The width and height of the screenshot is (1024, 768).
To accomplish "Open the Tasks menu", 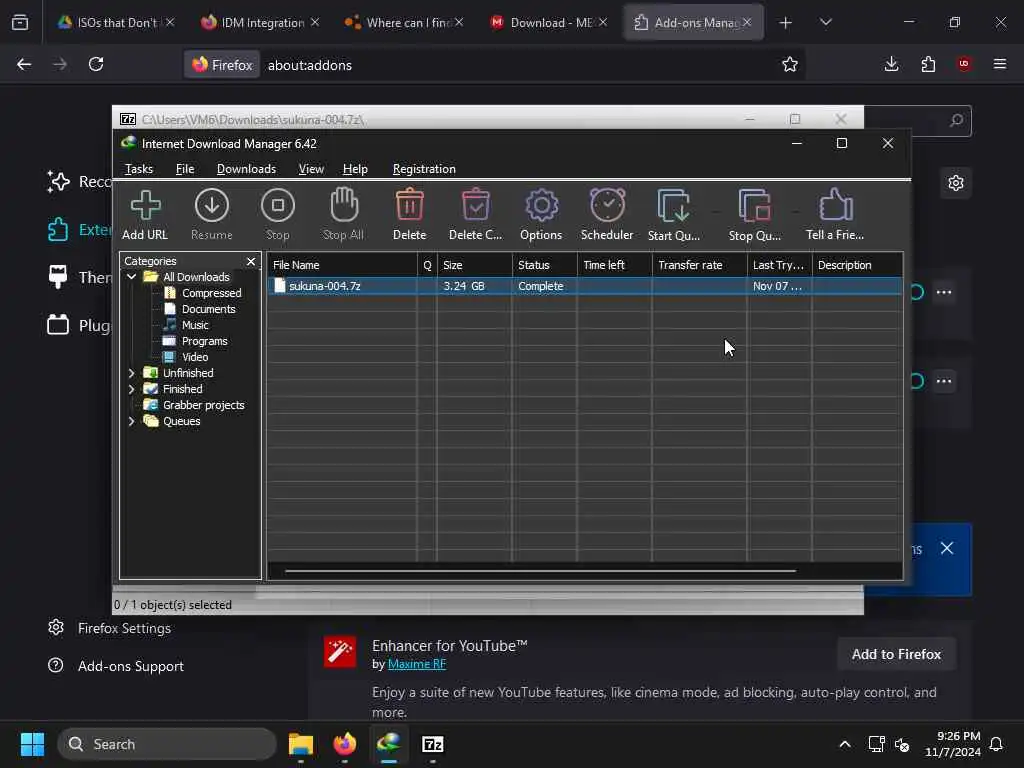I will pyautogui.click(x=138, y=169).
